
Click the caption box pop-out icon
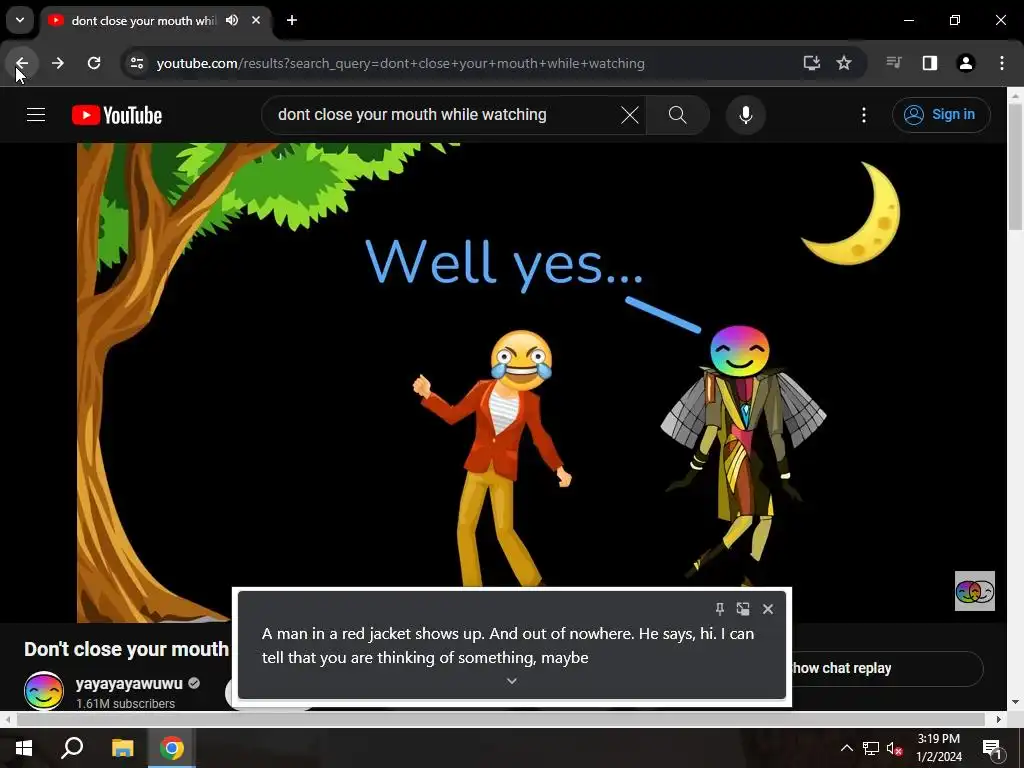pos(743,609)
